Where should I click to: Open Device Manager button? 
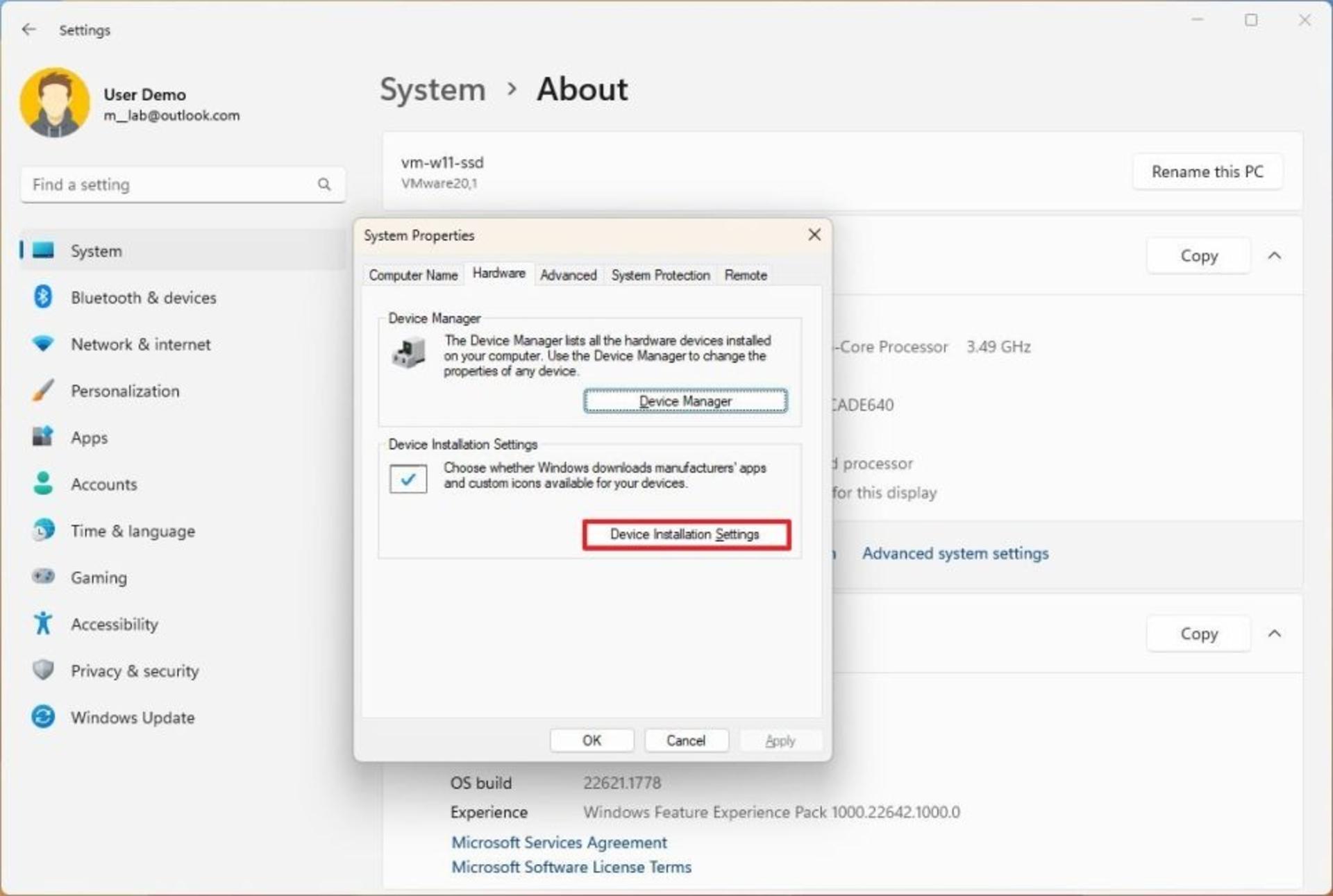click(685, 401)
